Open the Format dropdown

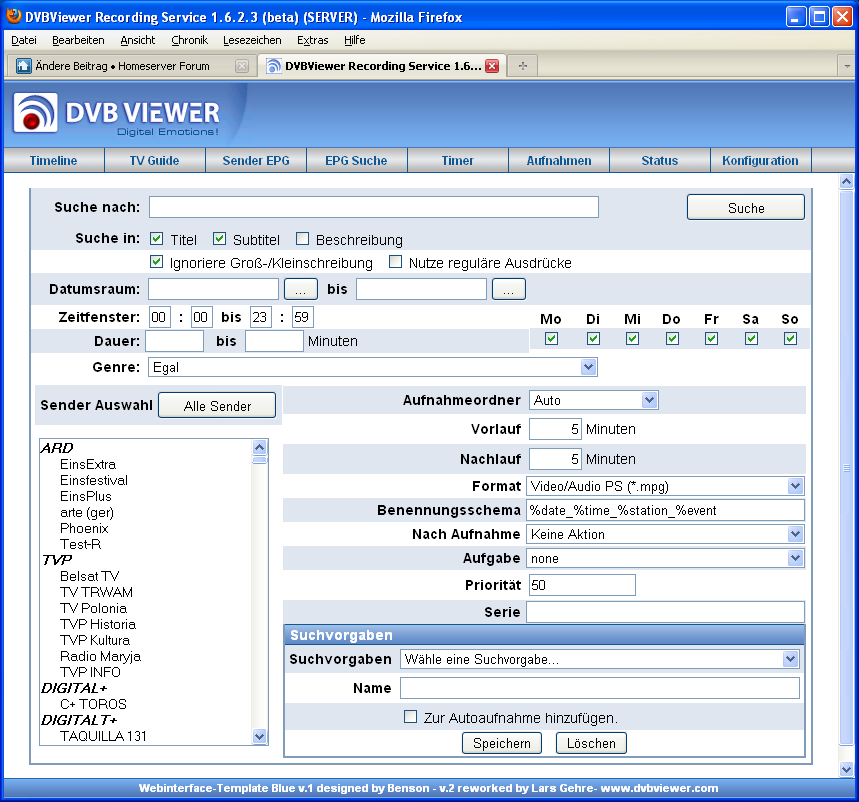coord(795,486)
